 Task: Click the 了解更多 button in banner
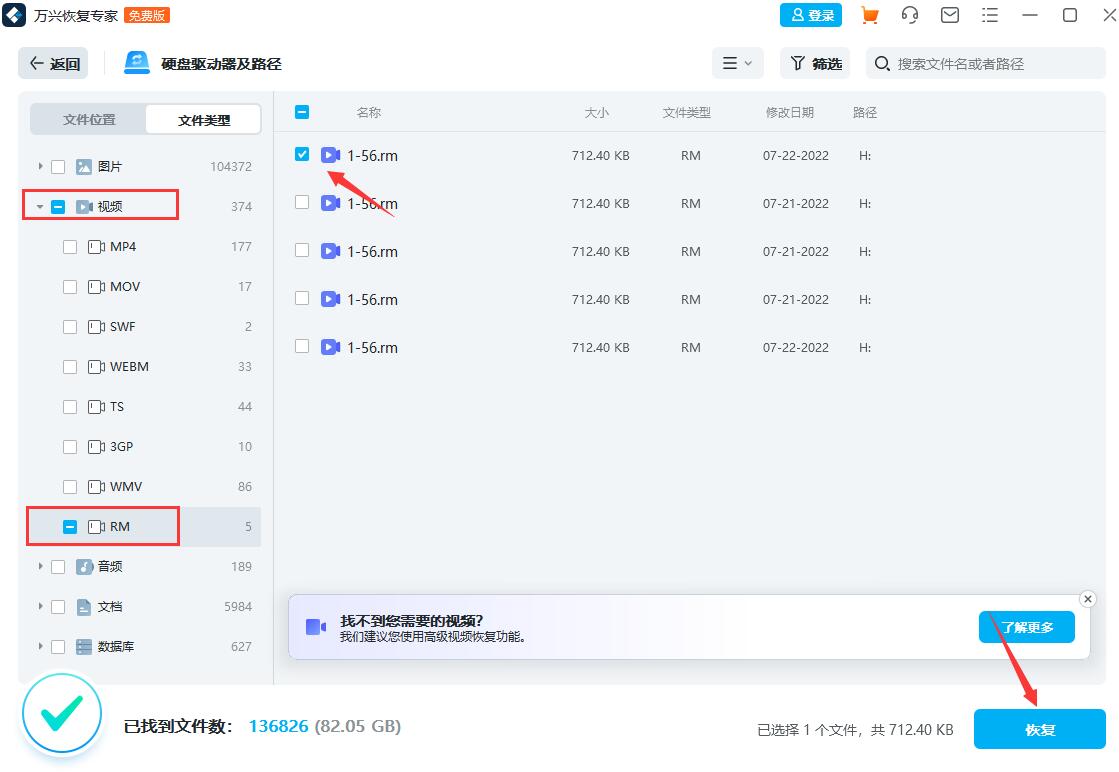click(x=1026, y=627)
